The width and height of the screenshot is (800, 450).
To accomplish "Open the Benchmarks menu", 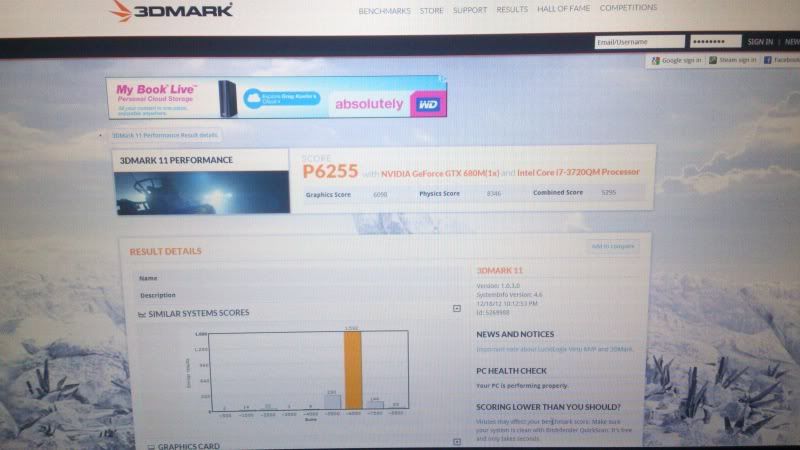I will tap(384, 11).
